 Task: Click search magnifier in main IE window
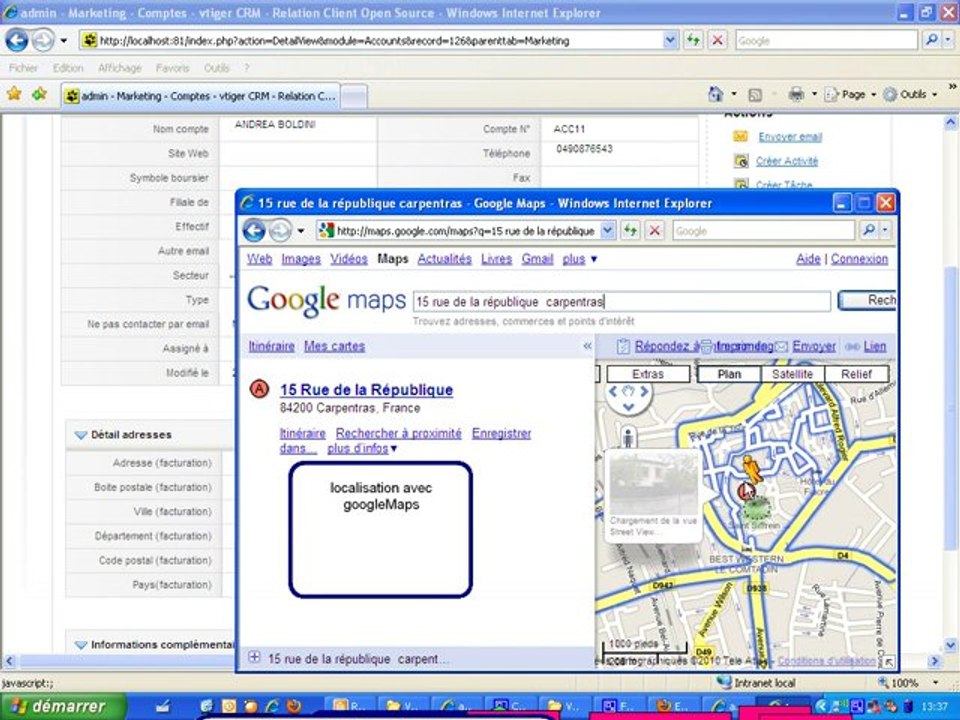[931, 40]
